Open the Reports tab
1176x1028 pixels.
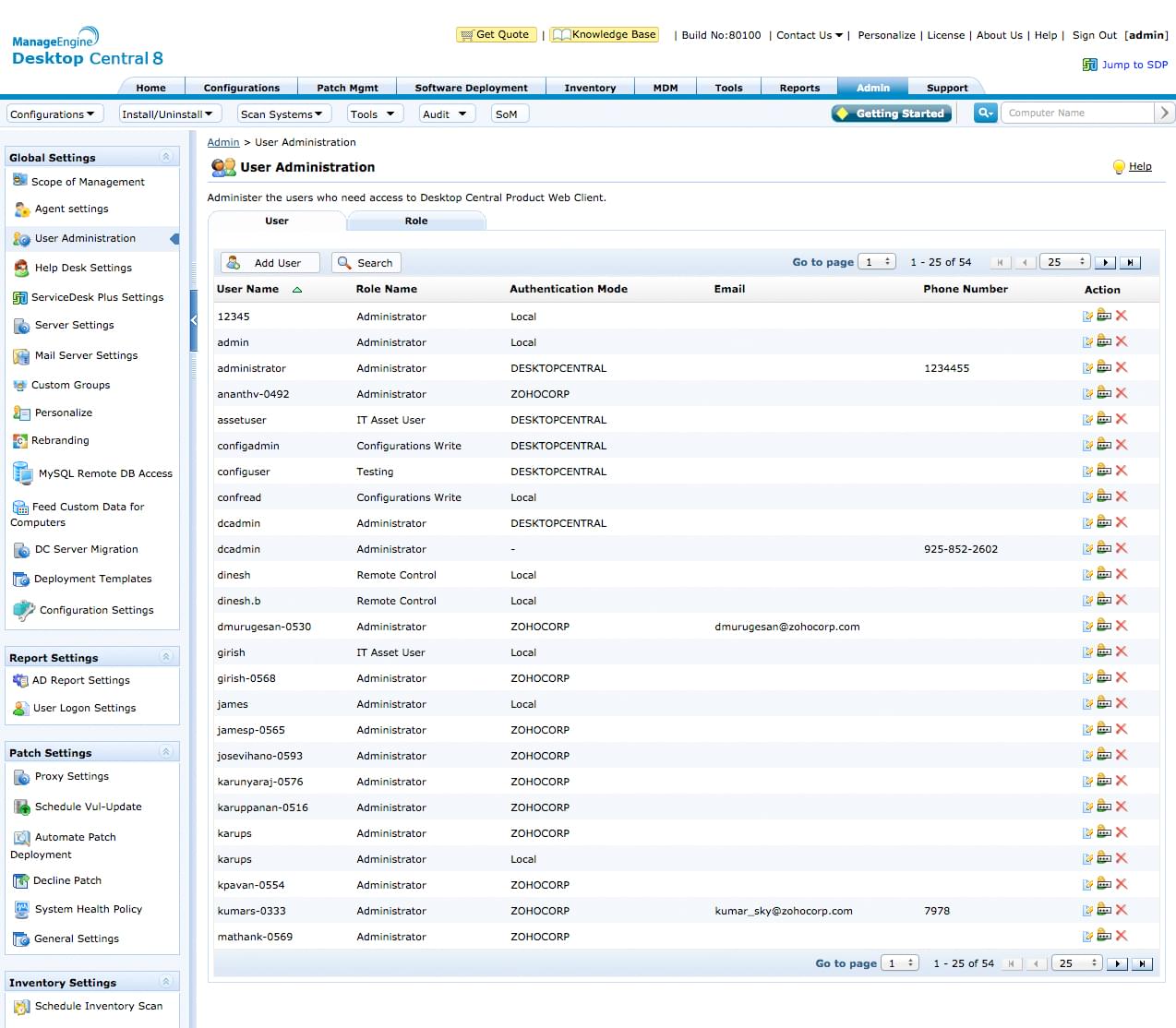pyautogui.click(x=799, y=88)
